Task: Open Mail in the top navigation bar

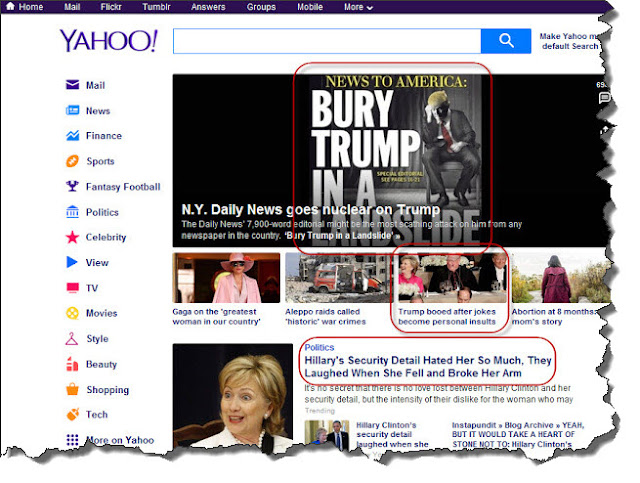Action: (x=72, y=7)
